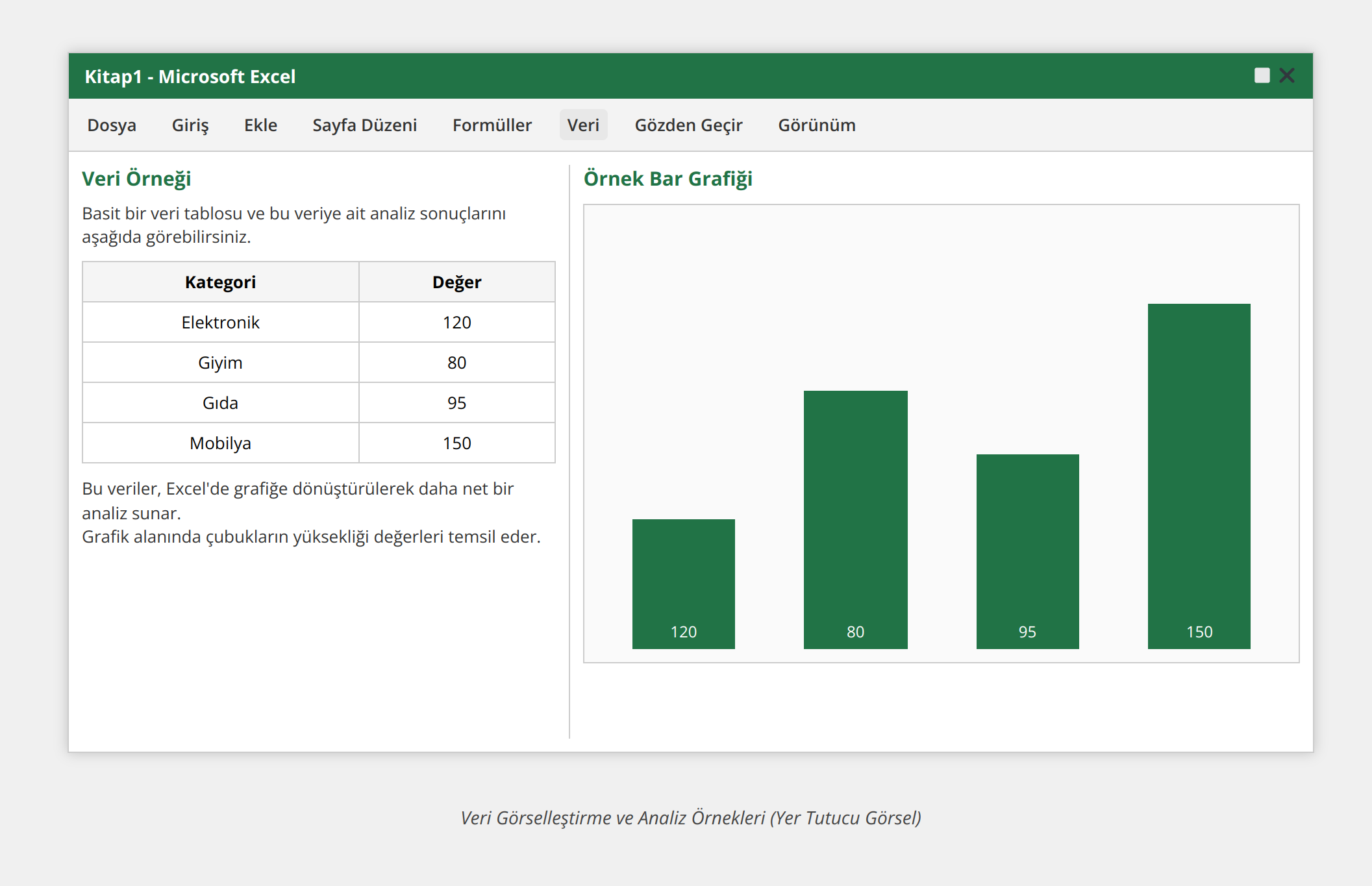Open the Gözden Geçir tab
The height and width of the screenshot is (886, 1372).
coord(688,125)
